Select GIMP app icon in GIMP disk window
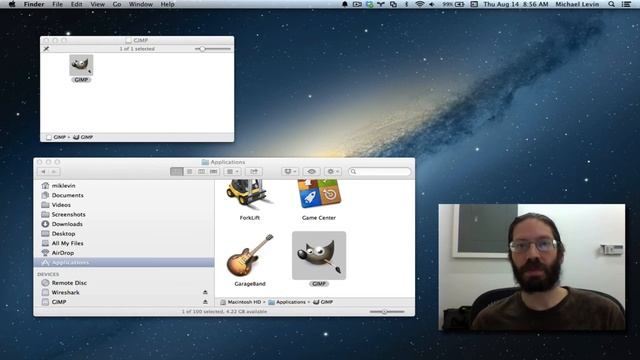This screenshot has height=360, width=640. (81, 65)
